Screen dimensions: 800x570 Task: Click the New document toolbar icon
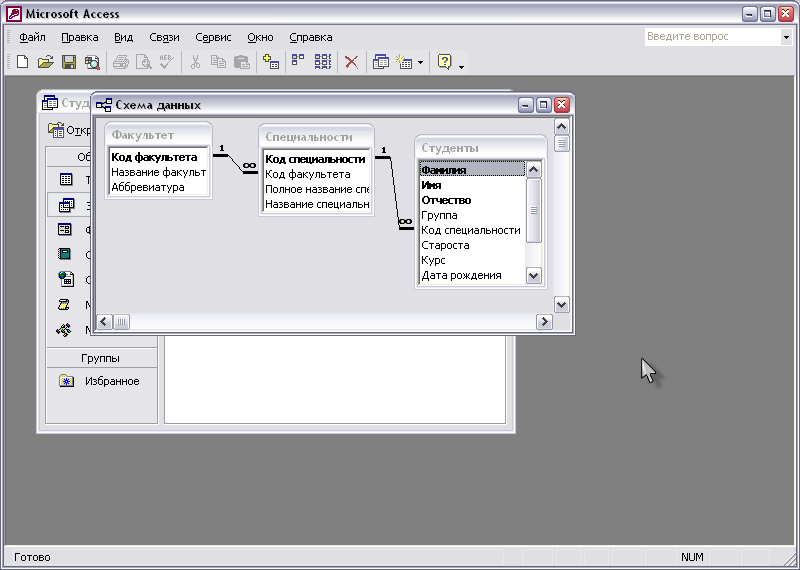click(x=22, y=62)
